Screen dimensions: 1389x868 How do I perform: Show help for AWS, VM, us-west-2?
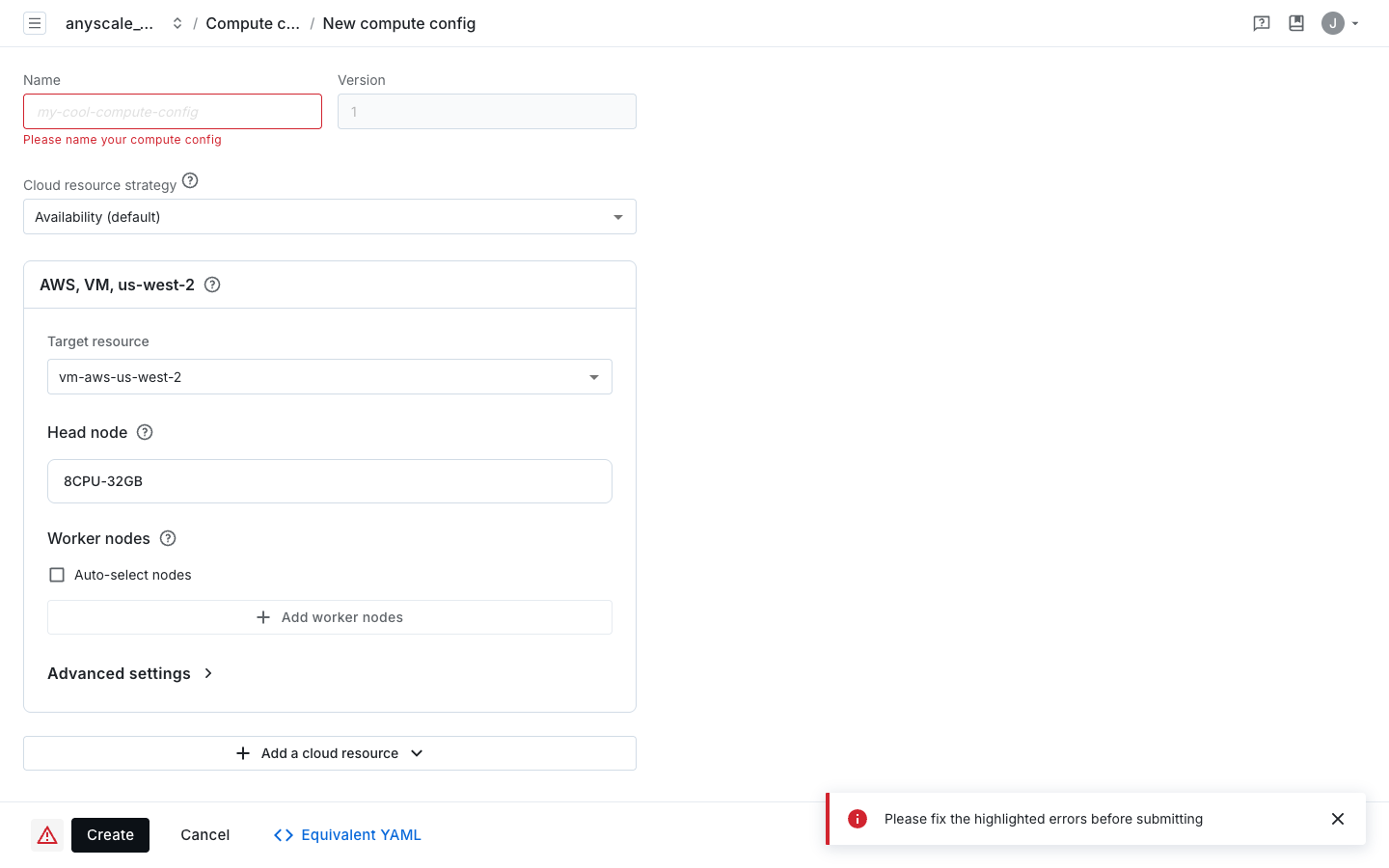point(212,285)
